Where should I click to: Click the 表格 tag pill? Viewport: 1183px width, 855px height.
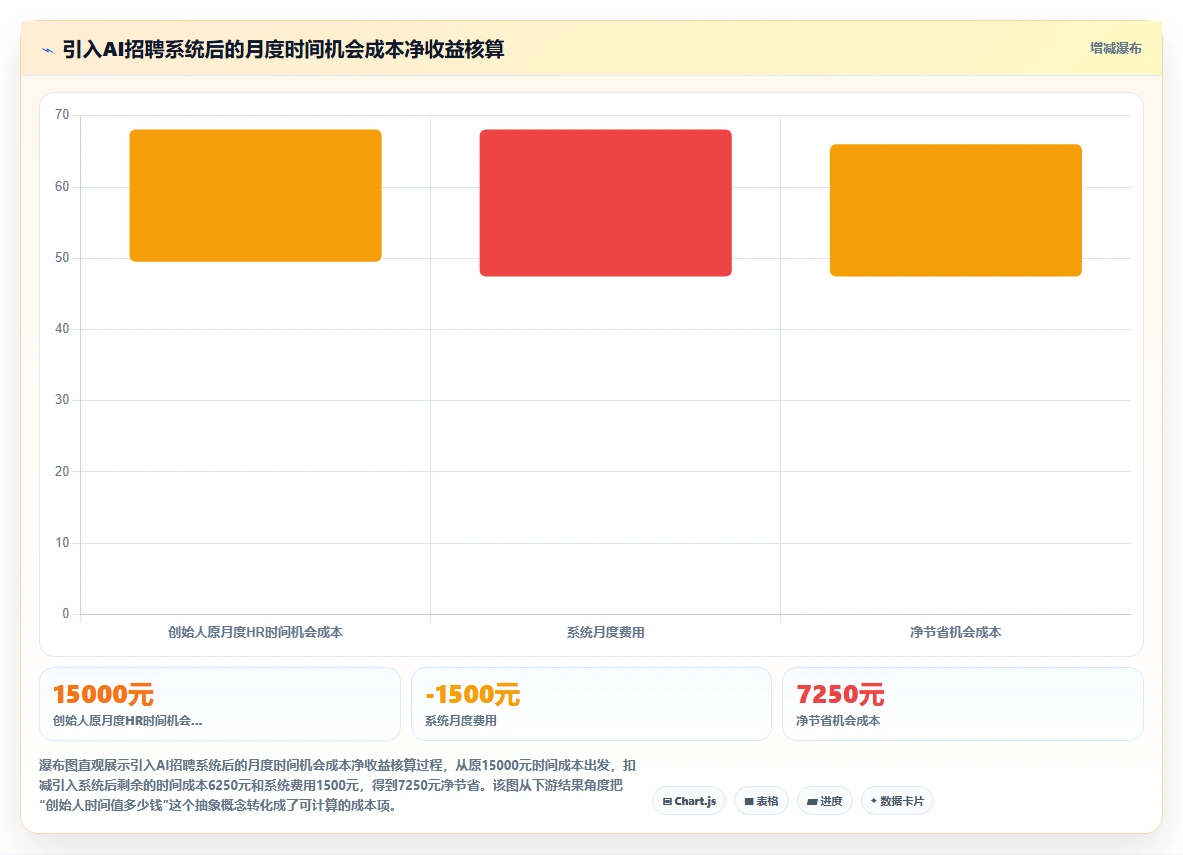761,801
